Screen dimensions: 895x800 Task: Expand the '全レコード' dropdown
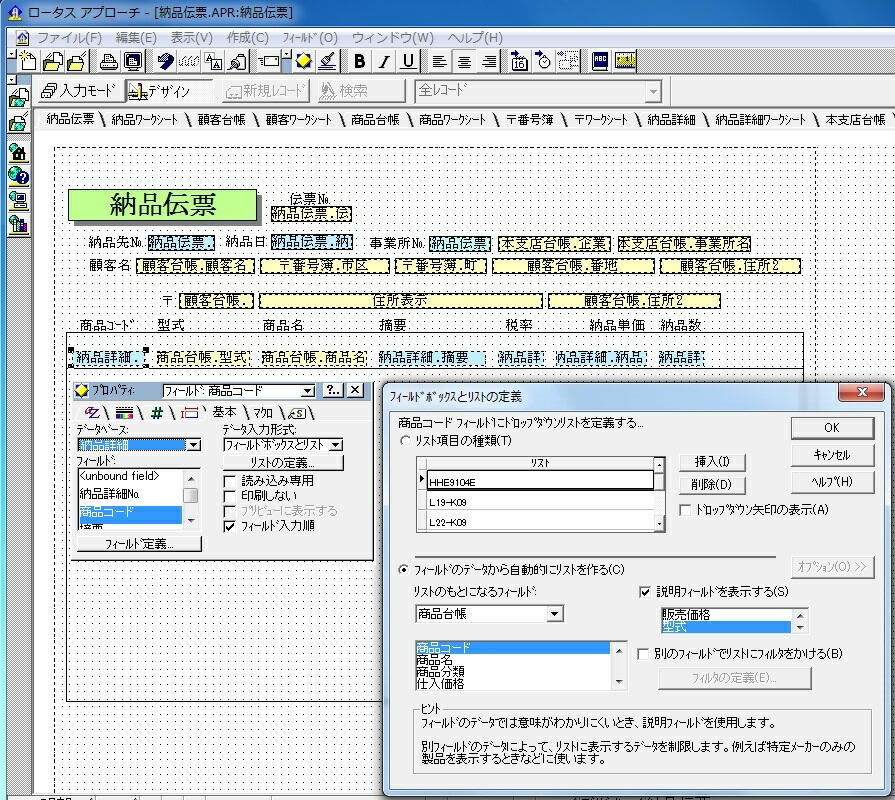(x=653, y=91)
